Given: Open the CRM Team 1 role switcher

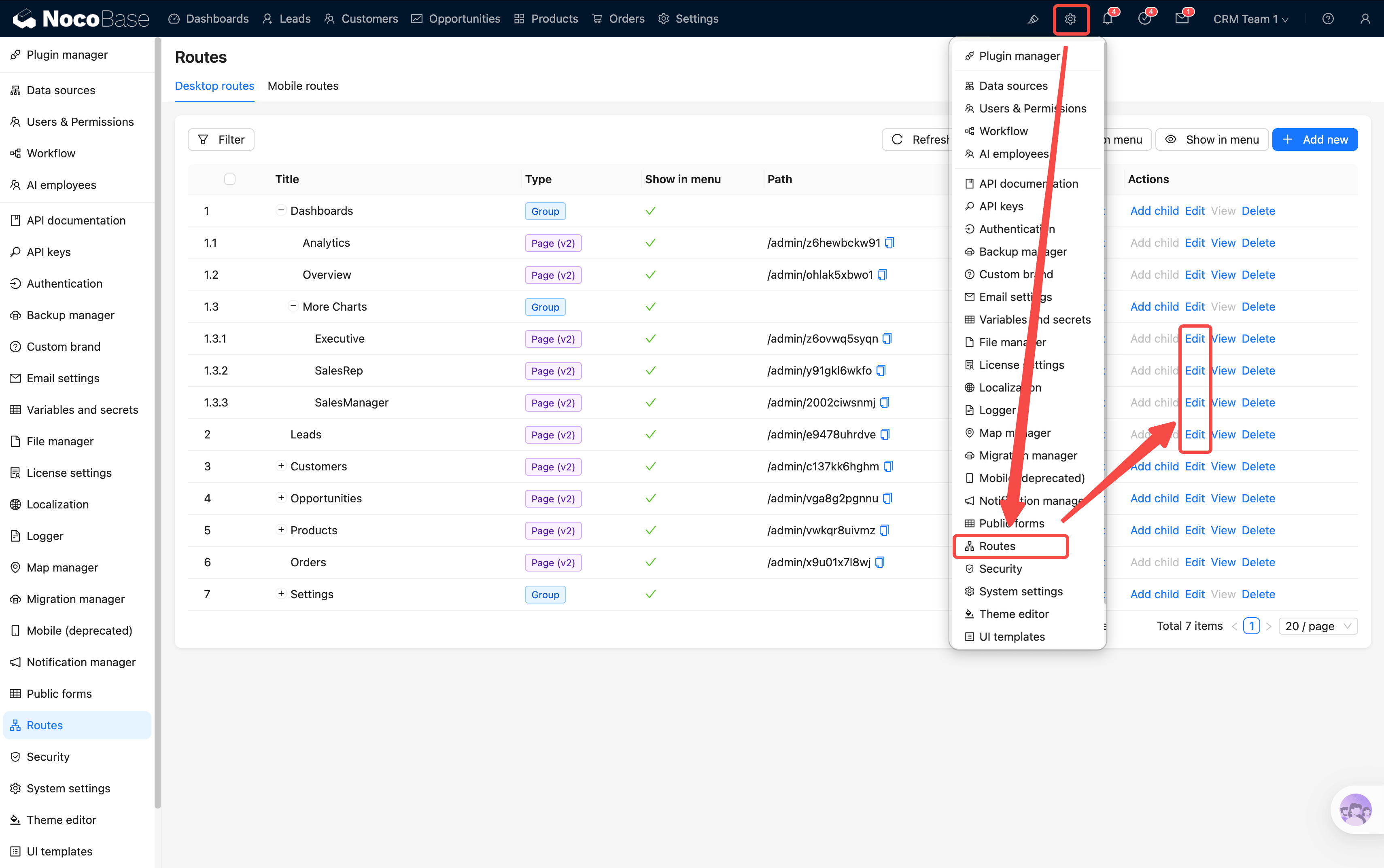Looking at the screenshot, I should [x=1250, y=19].
